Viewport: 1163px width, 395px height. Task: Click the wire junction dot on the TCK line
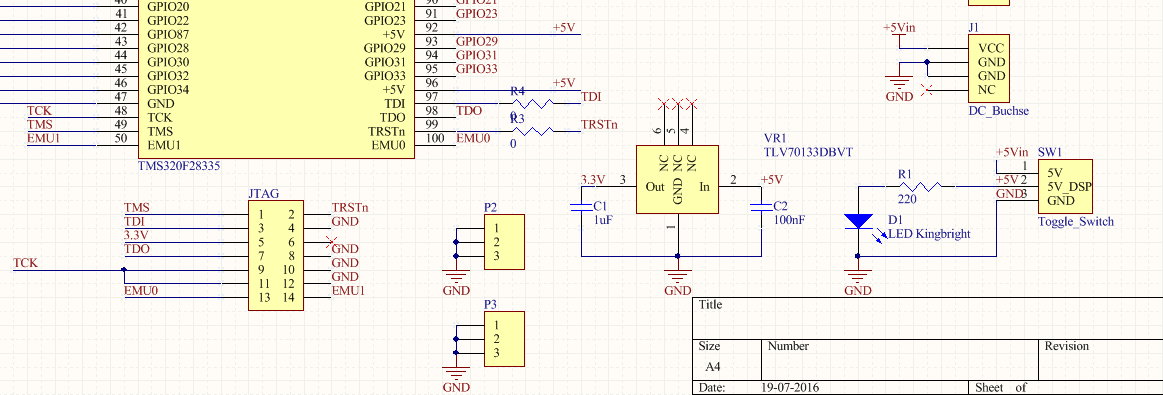[123, 270]
